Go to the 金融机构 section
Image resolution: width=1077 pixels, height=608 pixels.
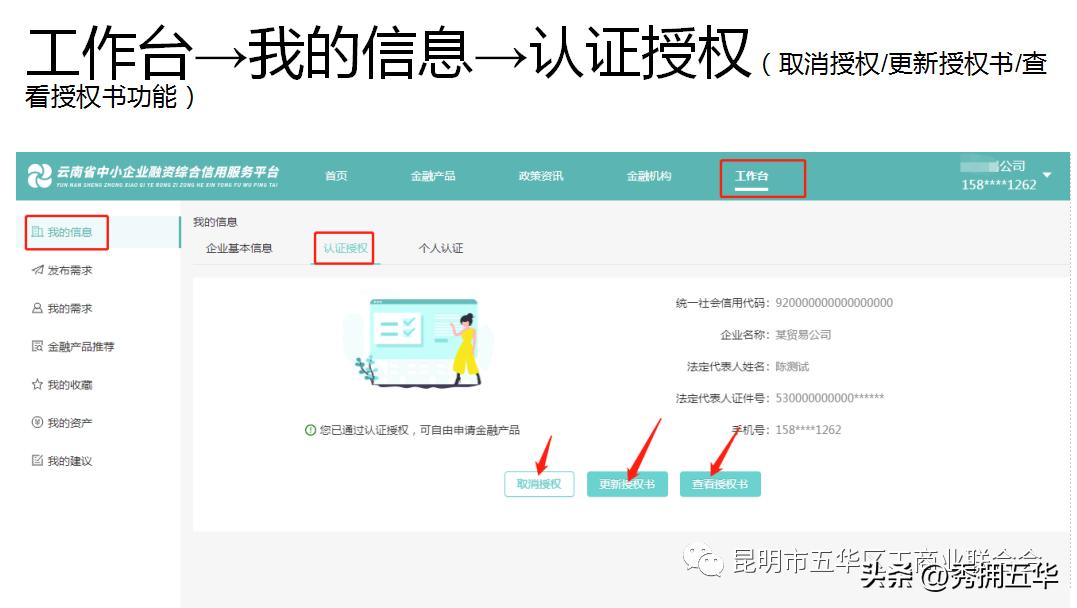[x=650, y=175]
